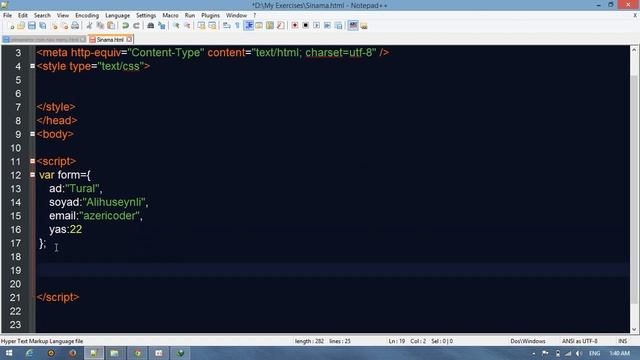Open the Search menu
The image size is (640, 360).
(x=42, y=16)
